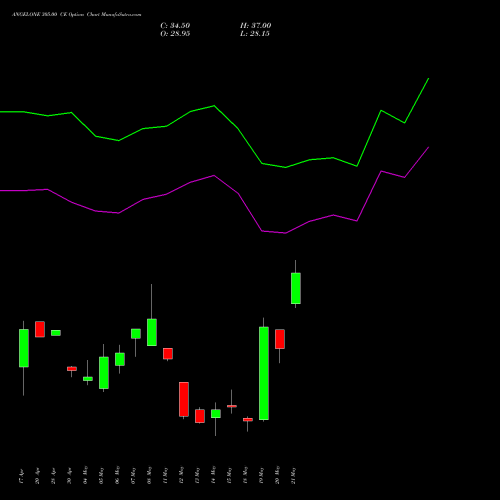Click the red candle for 20 May
Screen dimensions: 500x500
coord(280,339)
